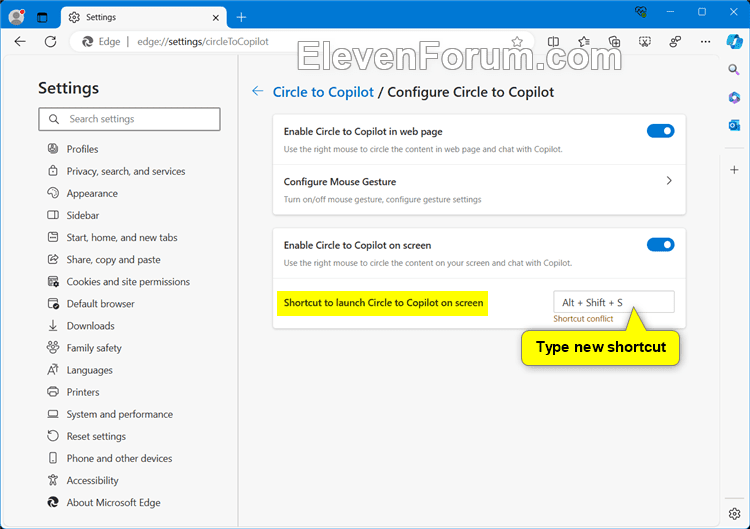Click the split screen toolbar icon
The width and height of the screenshot is (750, 529).
pyautogui.click(x=553, y=42)
